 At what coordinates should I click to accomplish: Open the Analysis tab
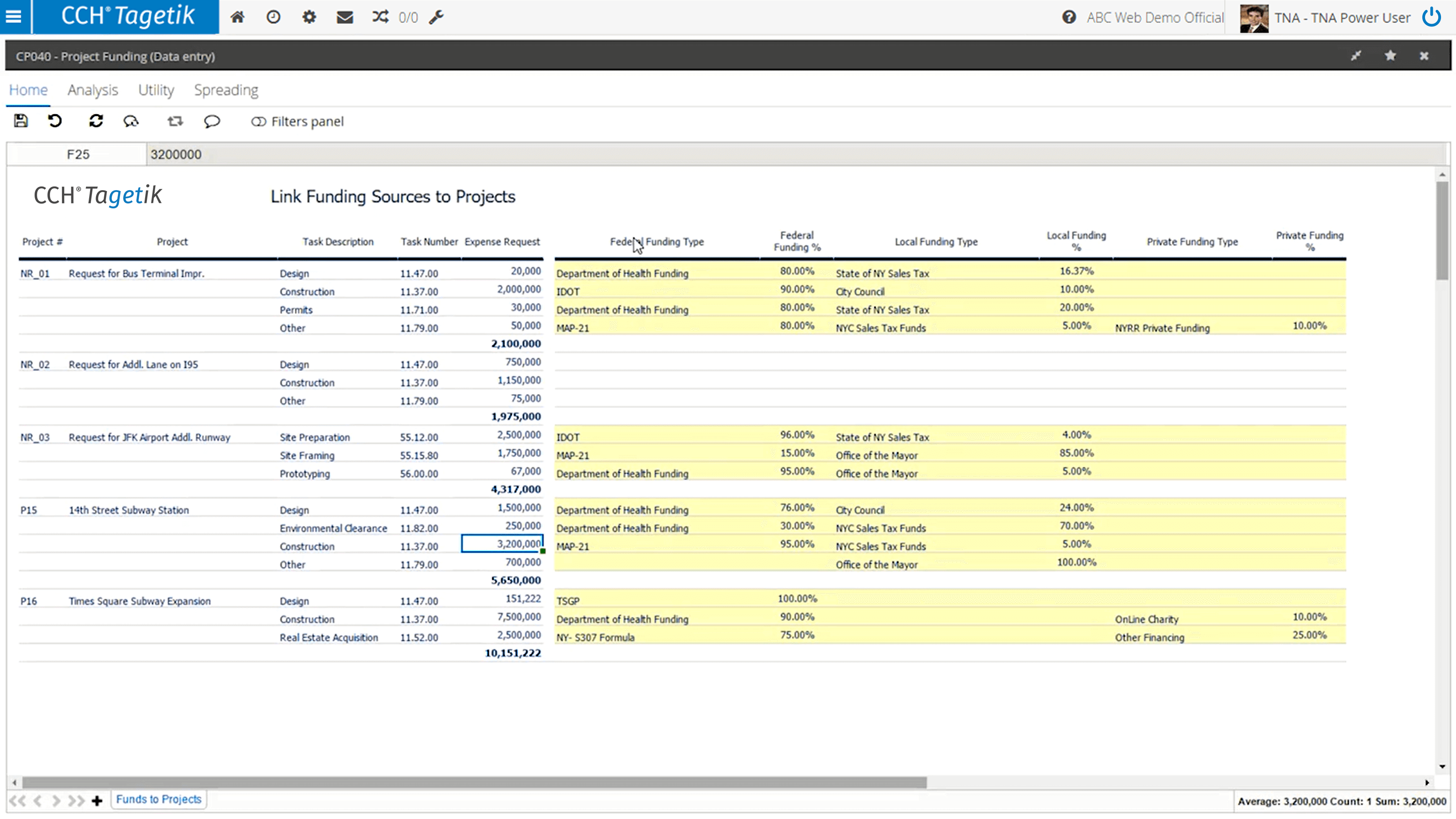pyautogui.click(x=93, y=90)
